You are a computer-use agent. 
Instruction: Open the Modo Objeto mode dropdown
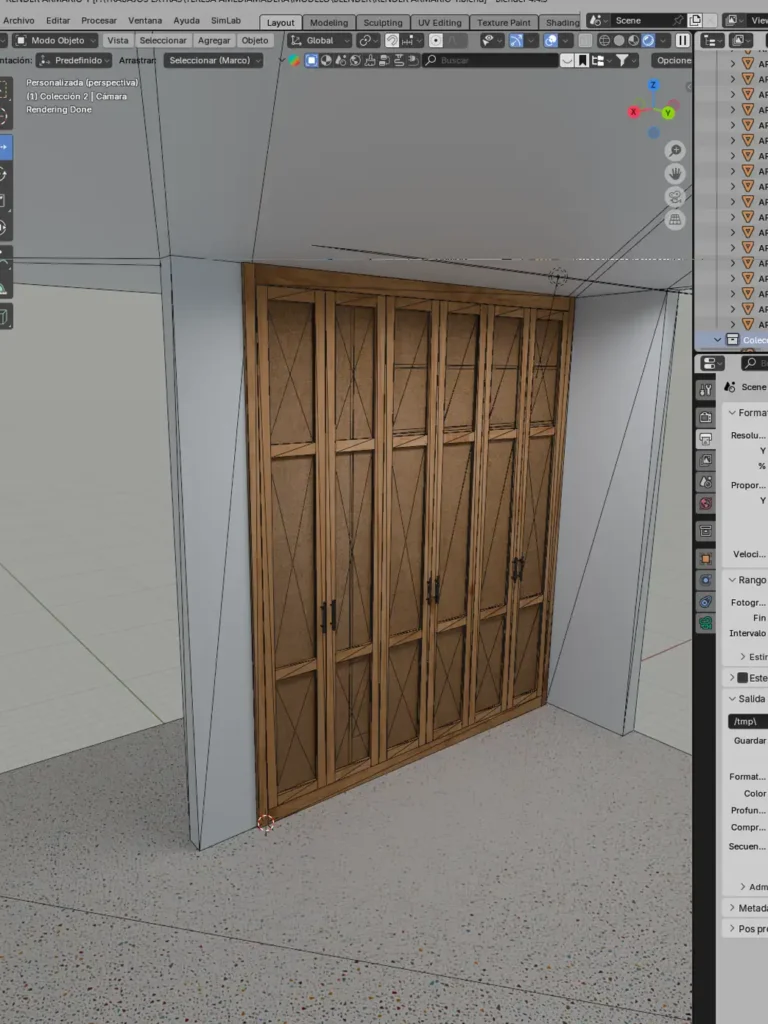pos(56,40)
